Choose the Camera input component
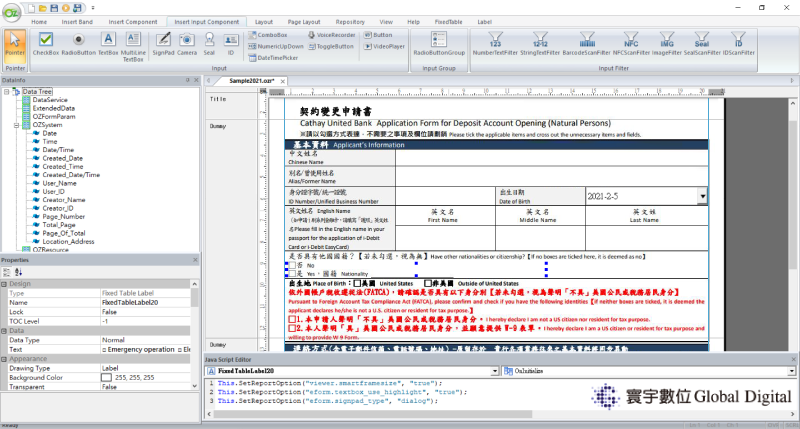Image resolution: width=800 pixels, height=429 pixels. point(187,44)
